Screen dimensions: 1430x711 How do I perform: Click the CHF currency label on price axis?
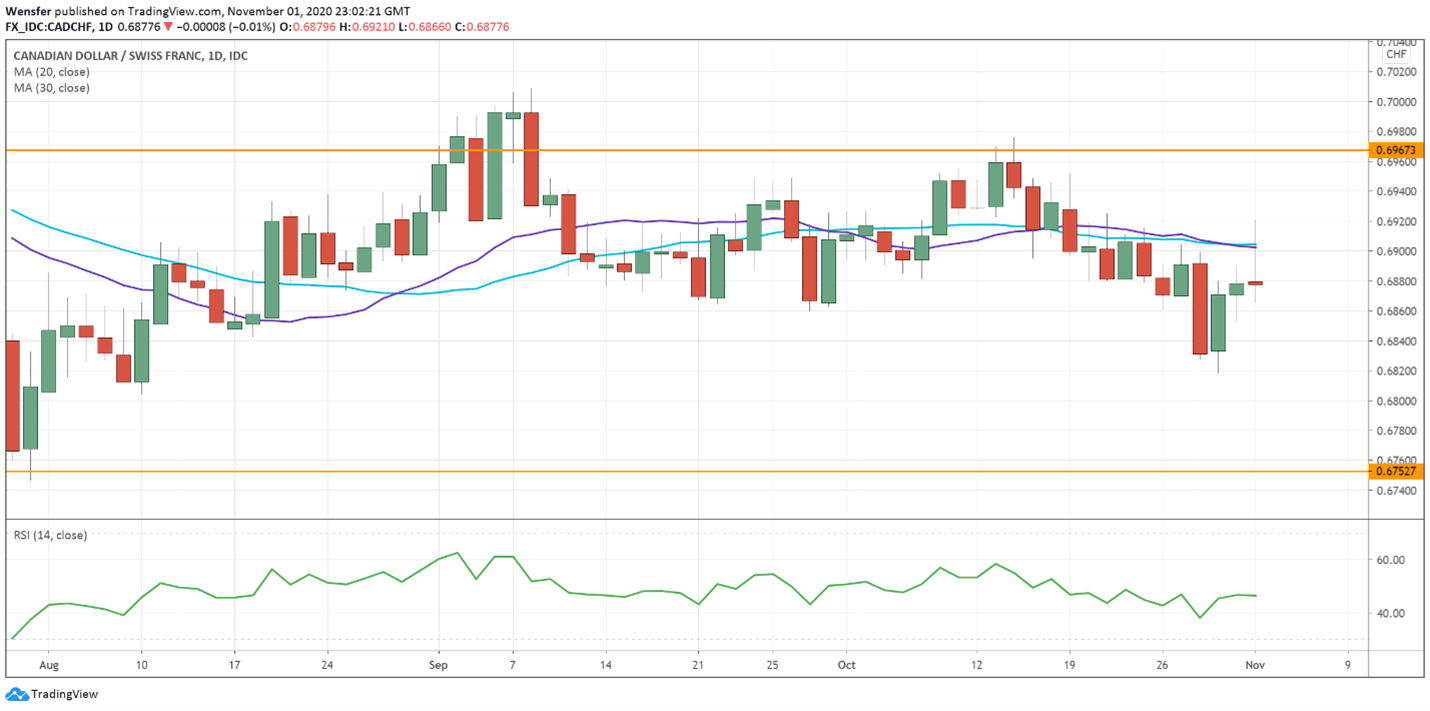(1396, 54)
